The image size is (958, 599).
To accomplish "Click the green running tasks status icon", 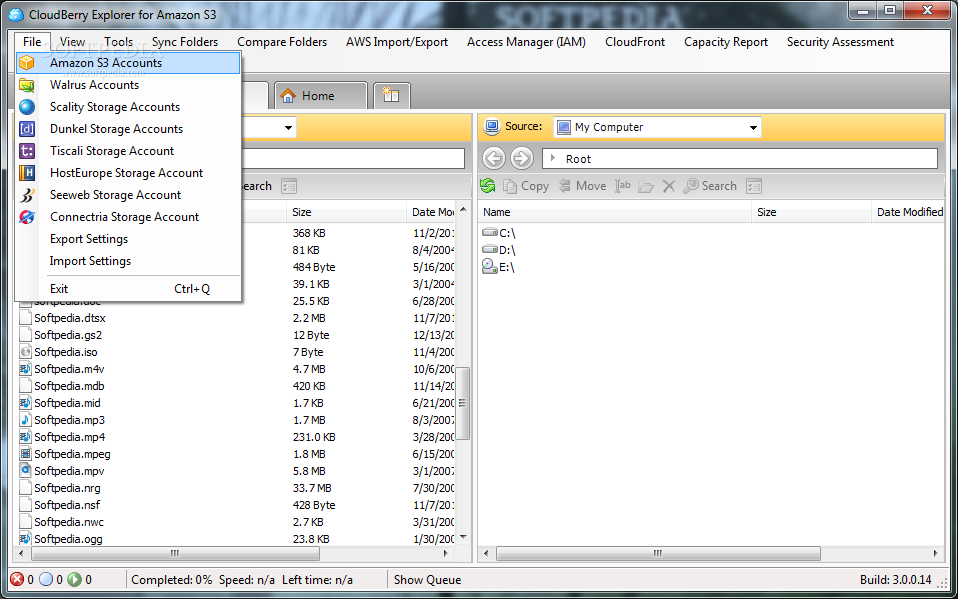I will tap(74, 579).
